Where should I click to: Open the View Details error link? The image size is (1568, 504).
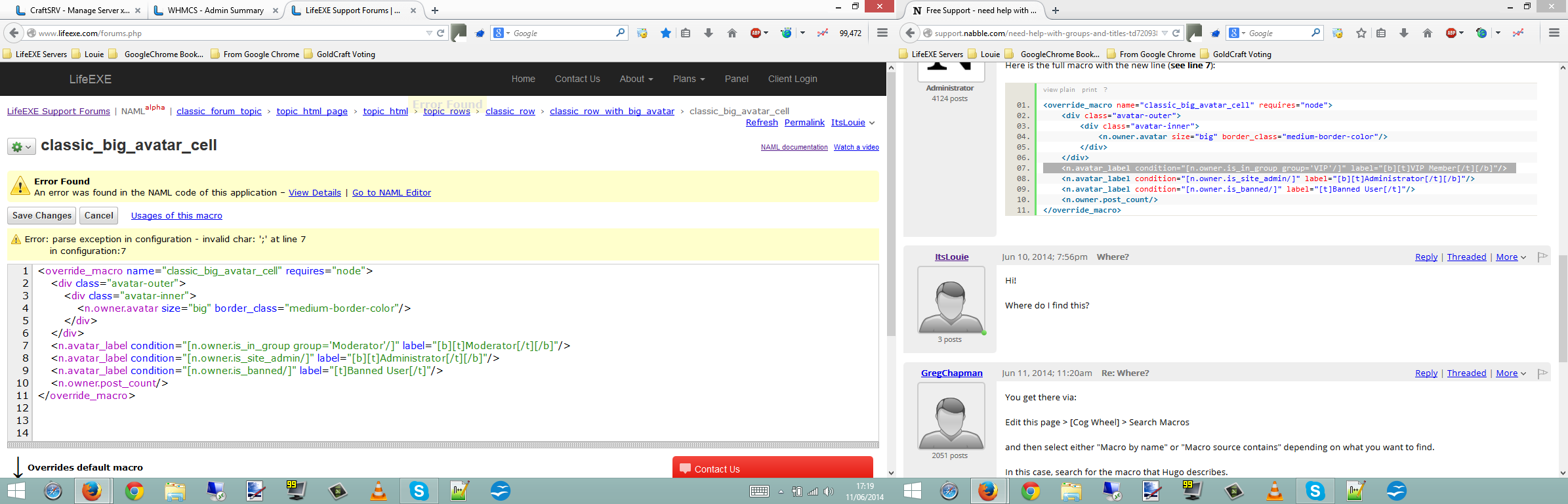(314, 192)
